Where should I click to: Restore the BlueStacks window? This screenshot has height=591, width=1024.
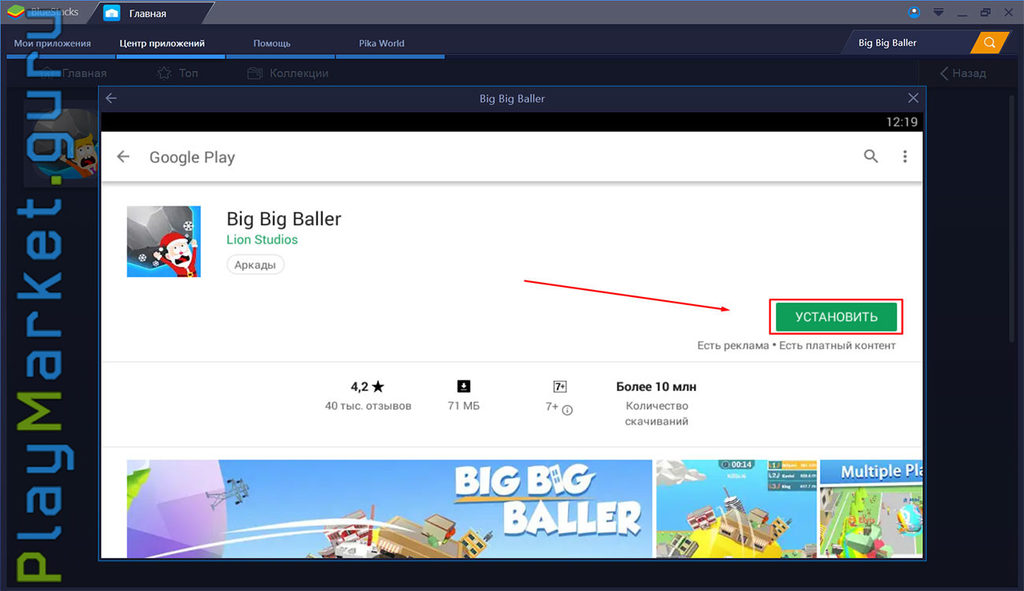985,12
